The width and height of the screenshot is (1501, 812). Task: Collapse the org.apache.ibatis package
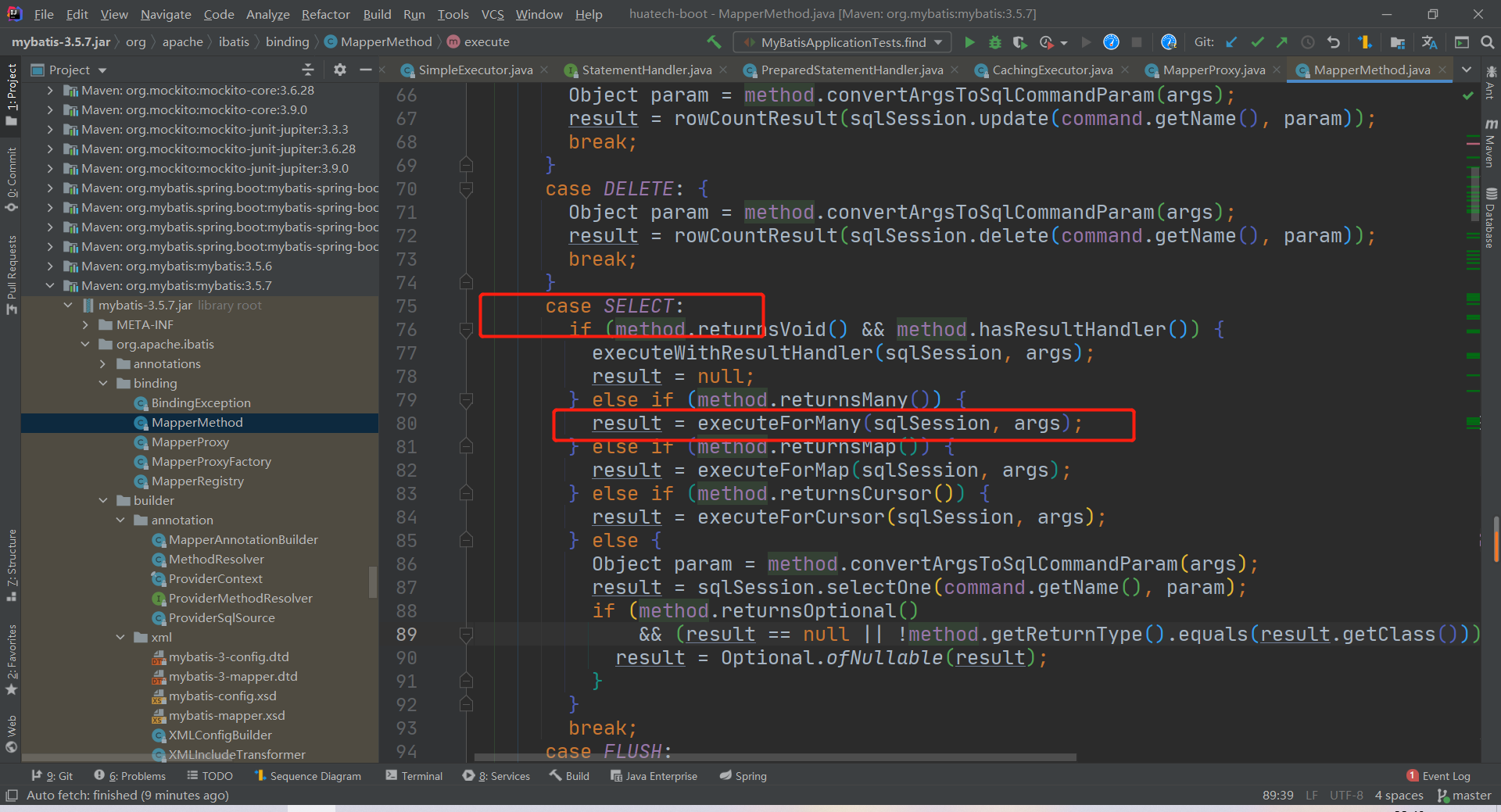[x=85, y=344]
